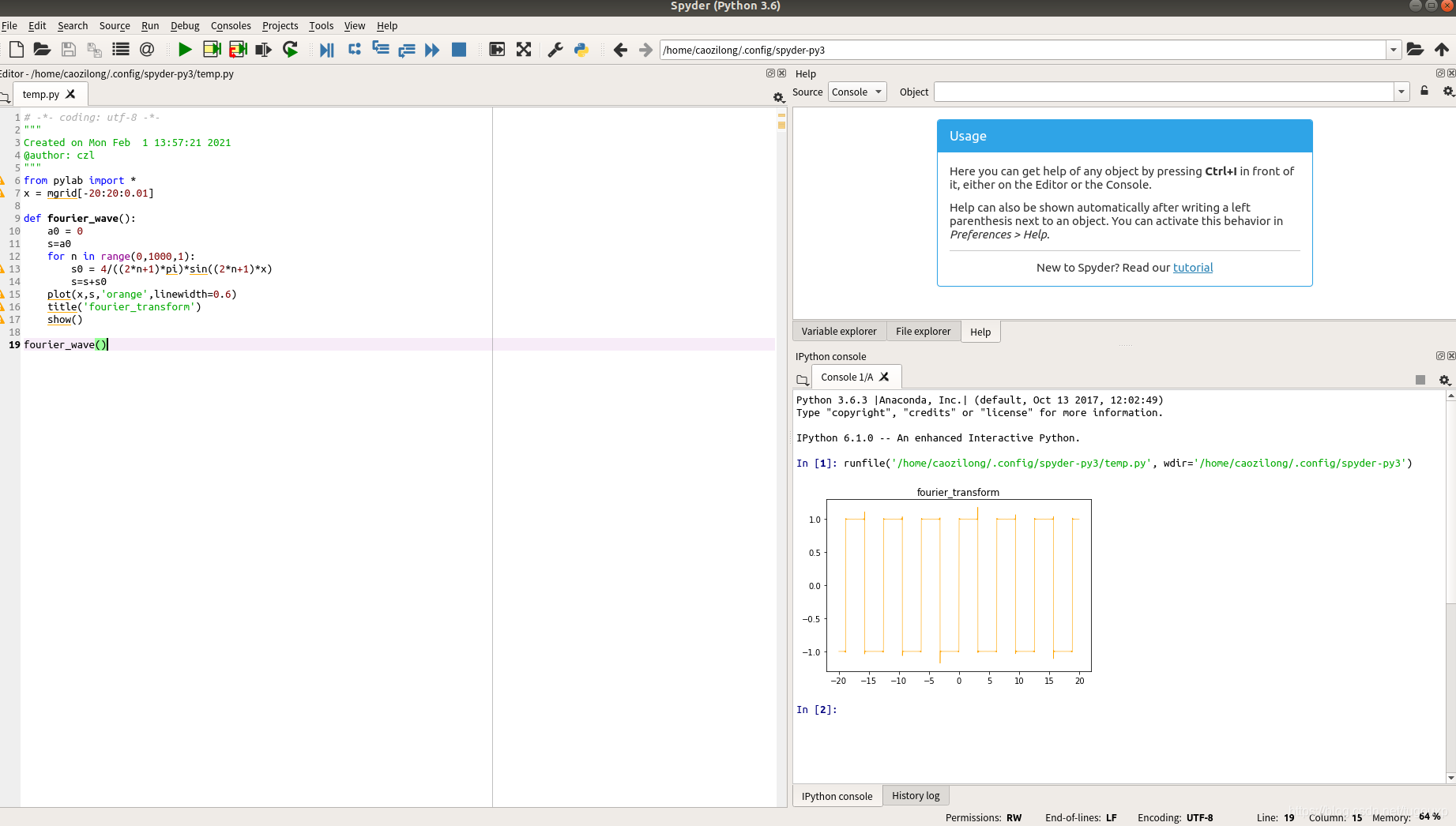Change to parent directory up arrow icon
This screenshot has height=826, width=1456.
1442,50
